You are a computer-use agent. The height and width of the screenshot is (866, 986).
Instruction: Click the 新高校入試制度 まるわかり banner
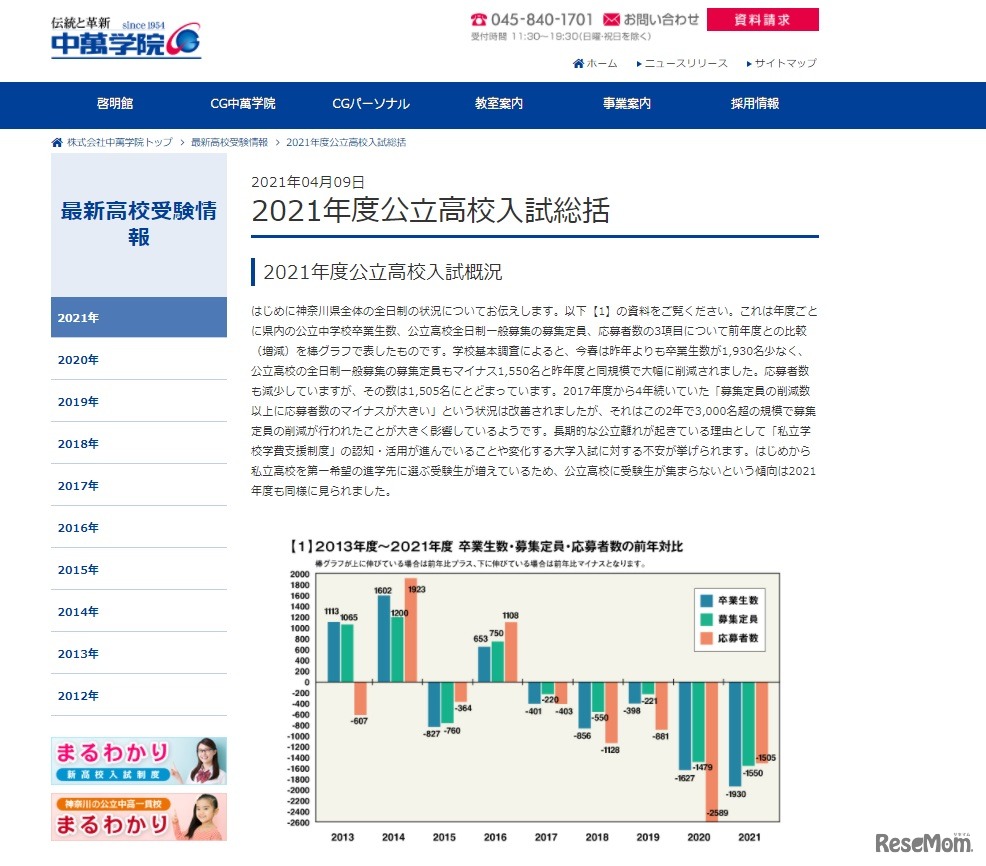coord(138,762)
